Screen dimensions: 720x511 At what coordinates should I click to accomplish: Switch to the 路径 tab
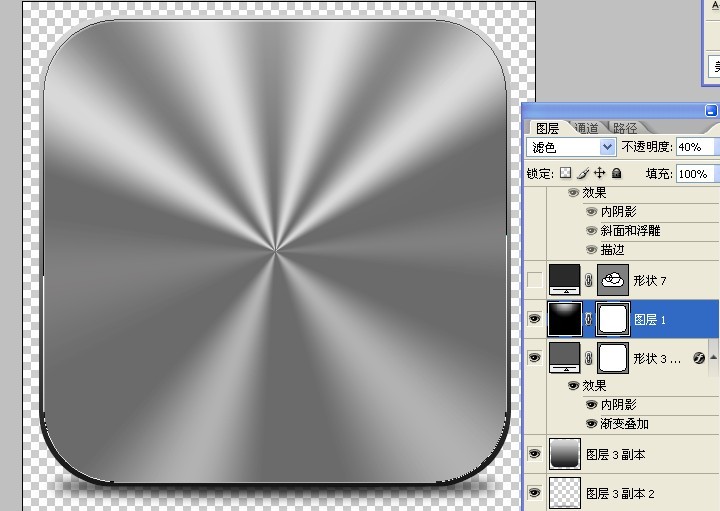click(625, 128)
